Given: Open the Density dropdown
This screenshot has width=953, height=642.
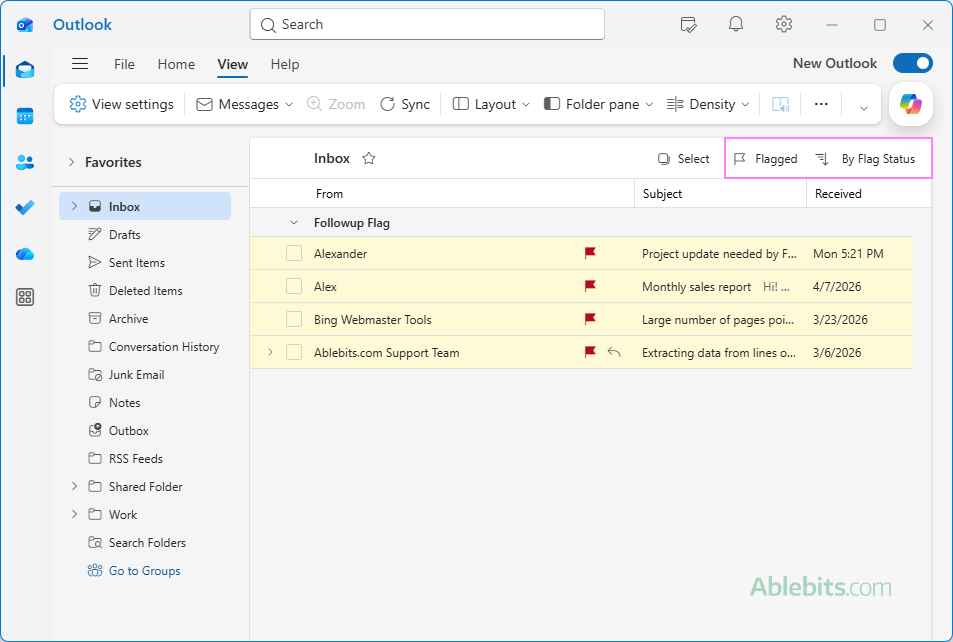Looking at the screenshot, I should pyautogui.click(x=707, y=105).
